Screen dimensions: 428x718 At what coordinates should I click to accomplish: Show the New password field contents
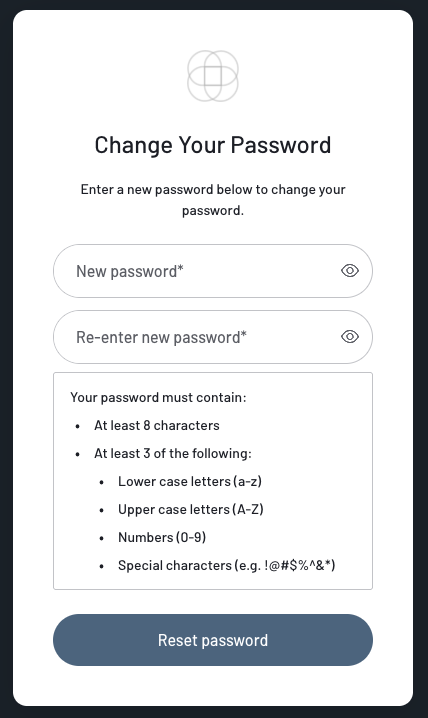click(x=350, y=271)
